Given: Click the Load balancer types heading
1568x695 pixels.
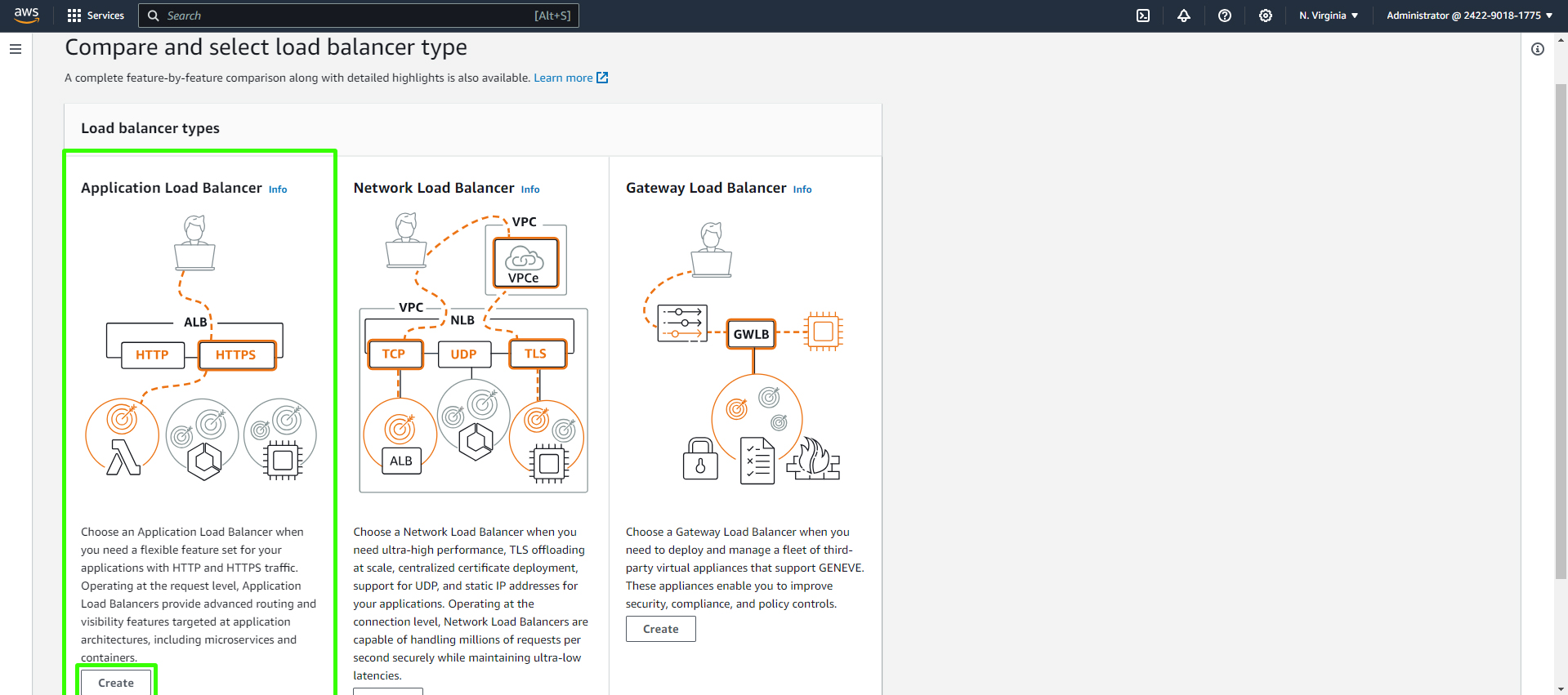Looking at the screenshot, I should (150, 128).
